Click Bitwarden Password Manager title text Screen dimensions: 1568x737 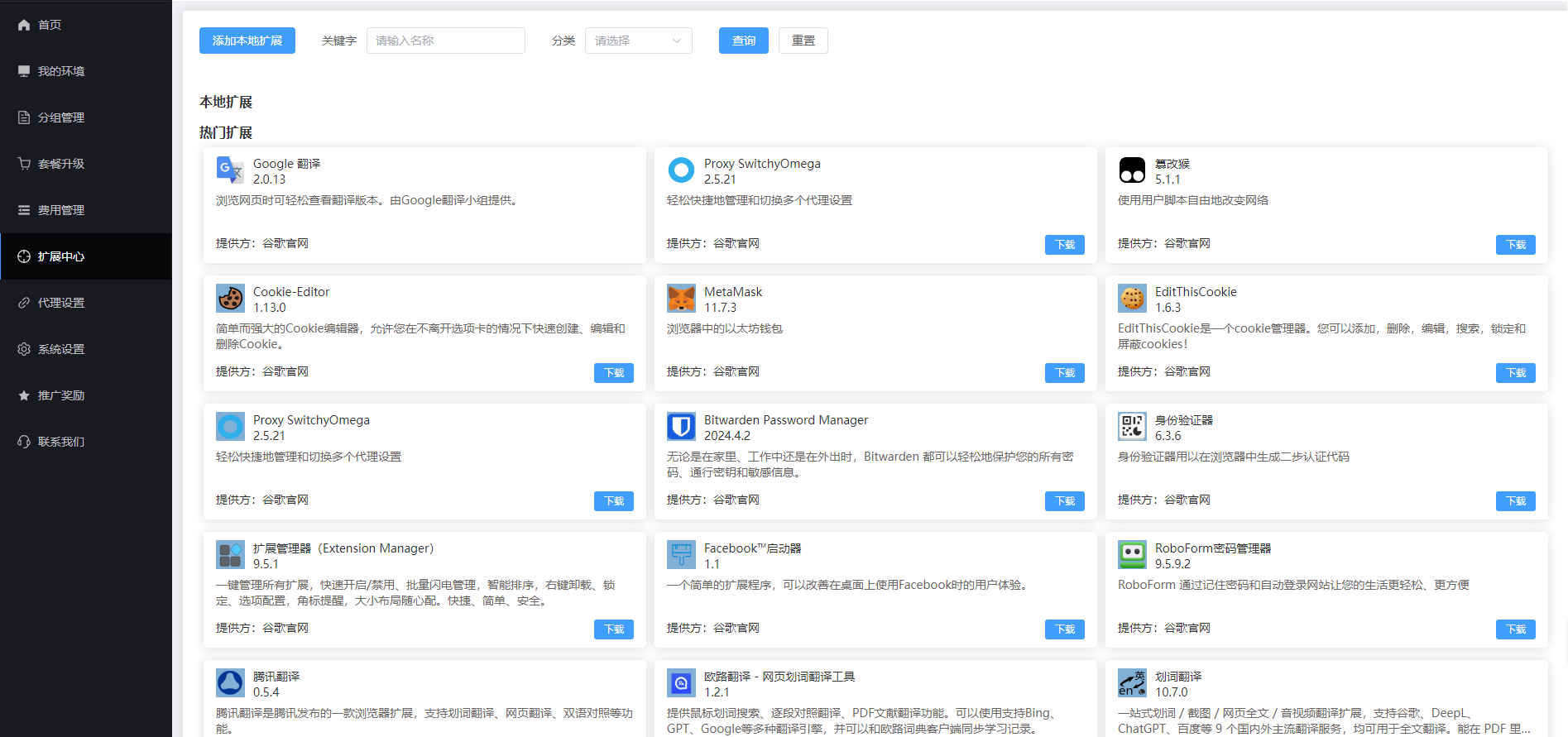[x=786, y=420]
